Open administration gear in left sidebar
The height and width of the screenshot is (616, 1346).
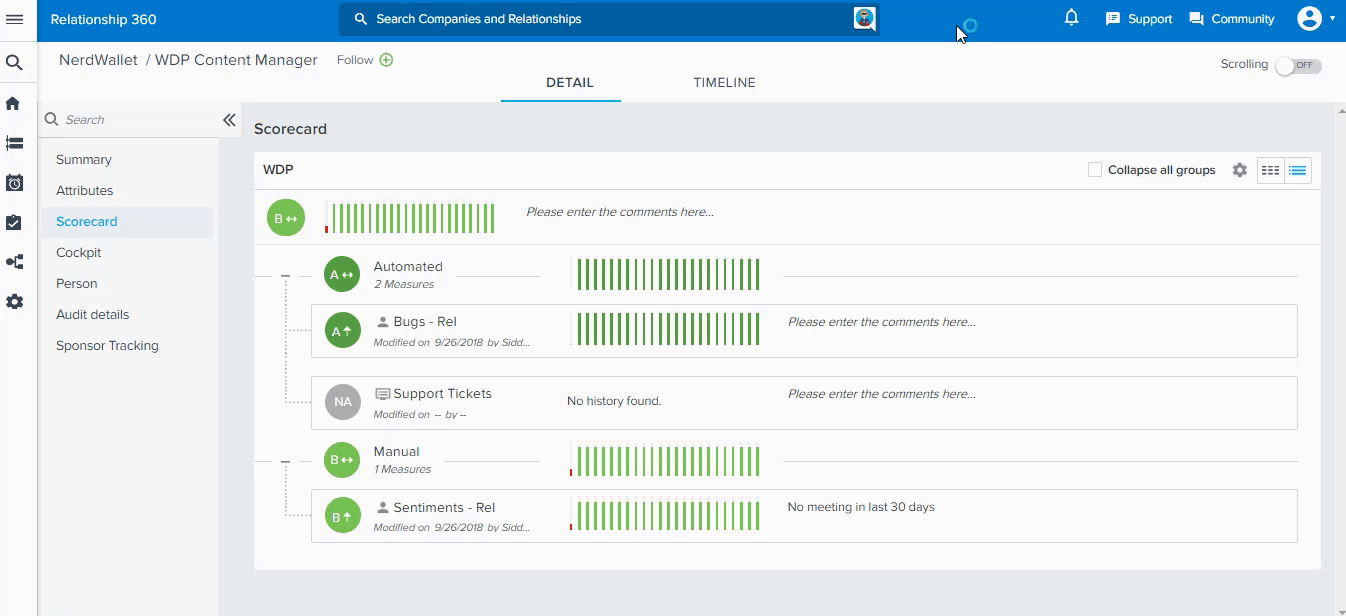coord(14,301)
